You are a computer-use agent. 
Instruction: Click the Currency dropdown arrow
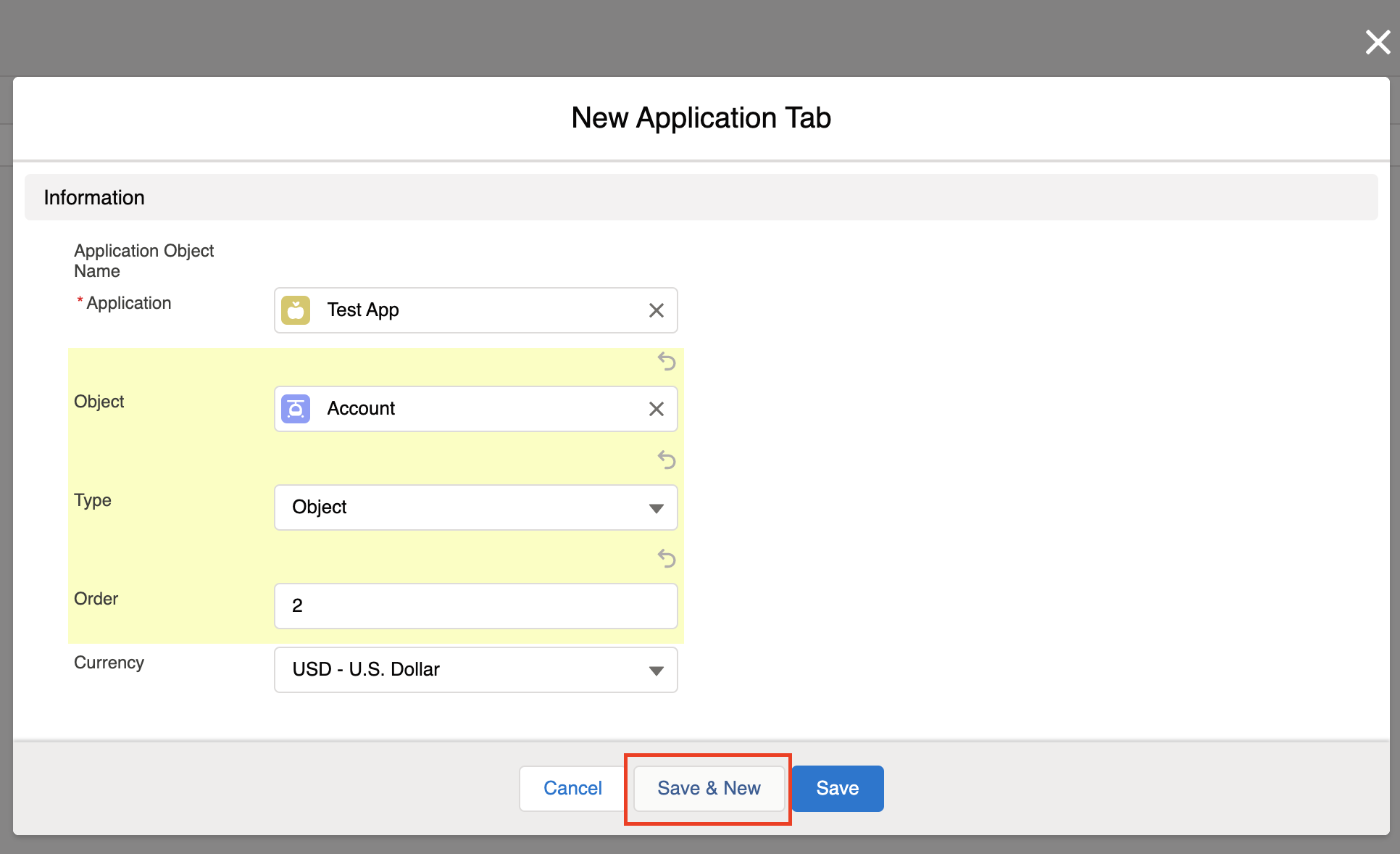(x=656, y=671)
